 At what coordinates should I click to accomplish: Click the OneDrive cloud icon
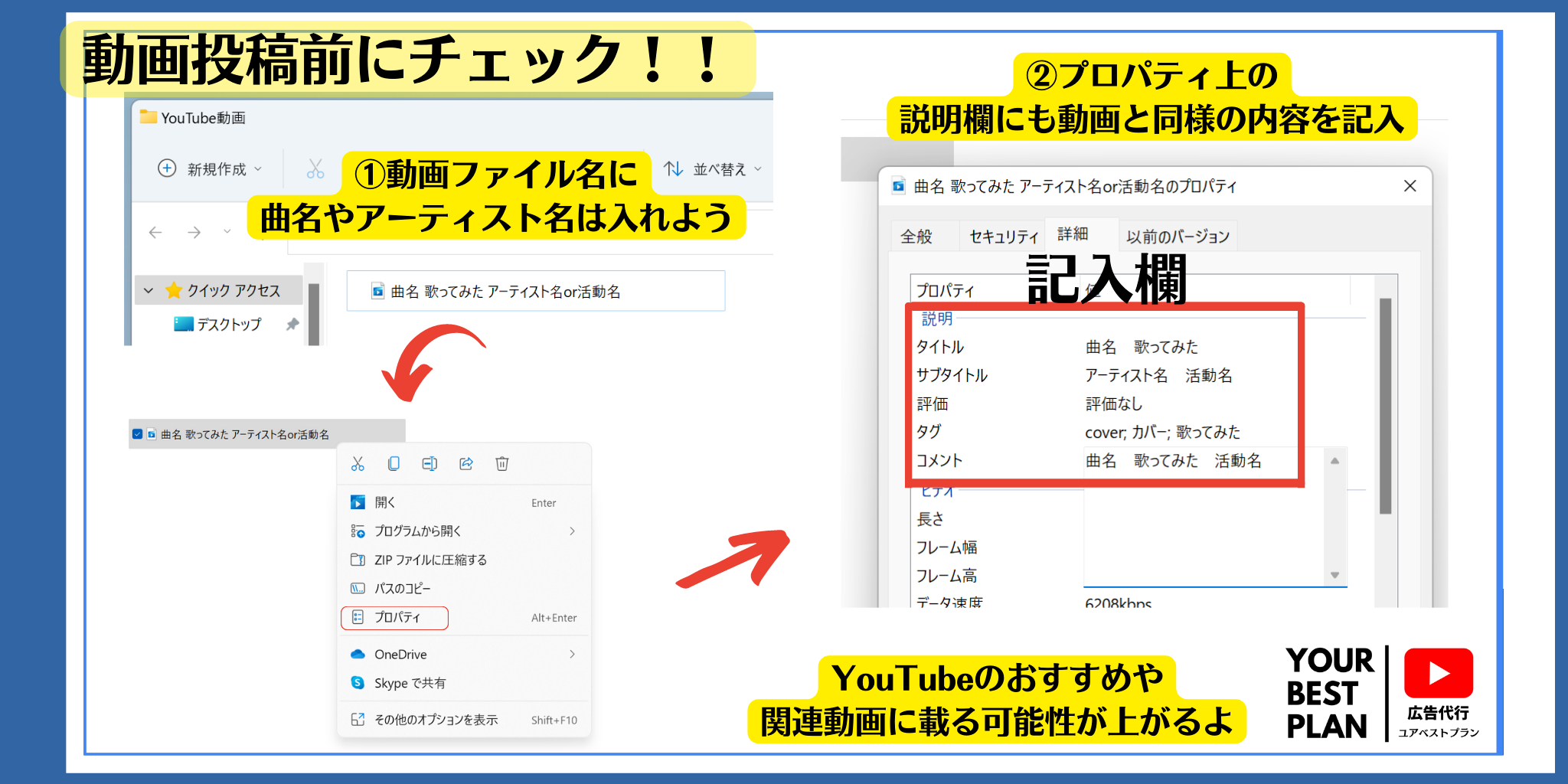coord(358,654)
